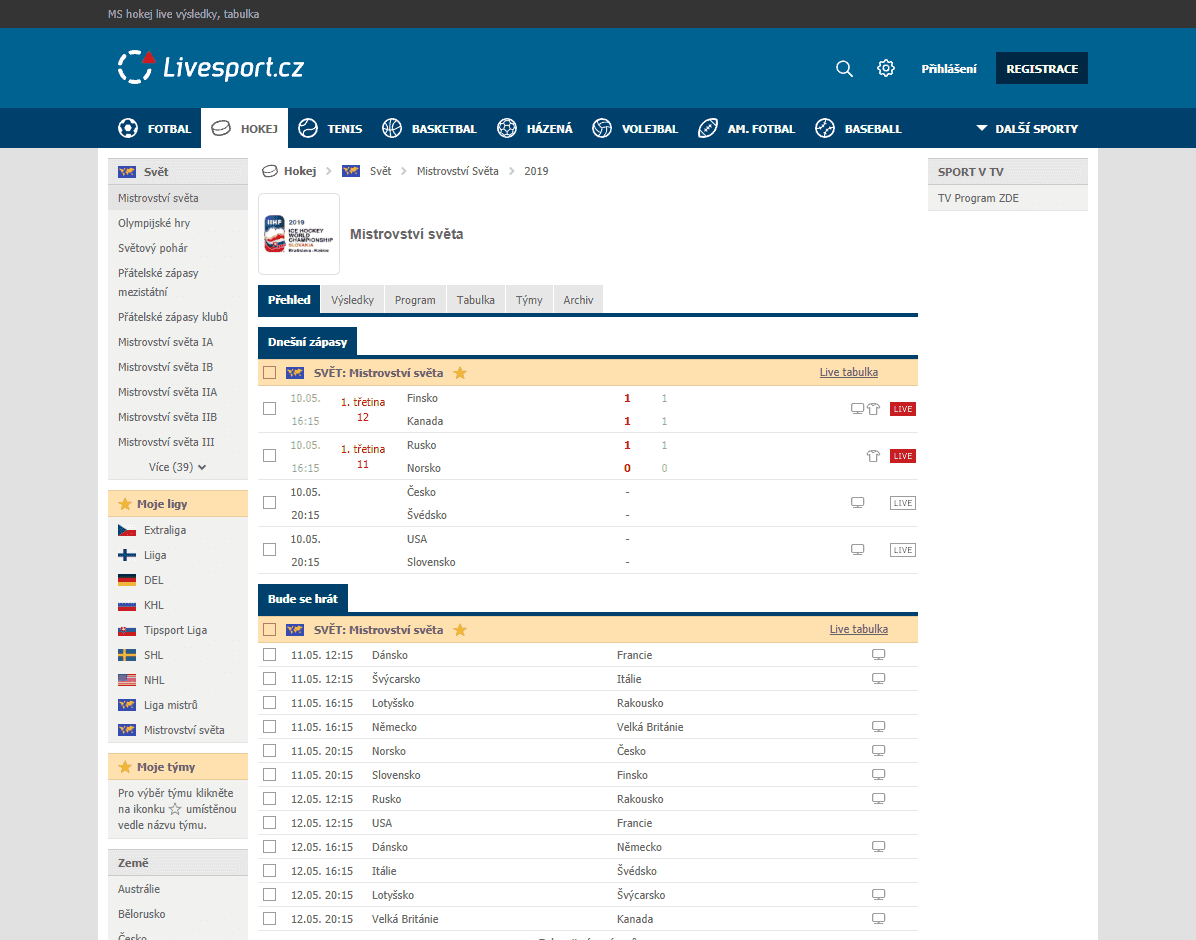Switch to the Tabulka tab

click(475, 300)
